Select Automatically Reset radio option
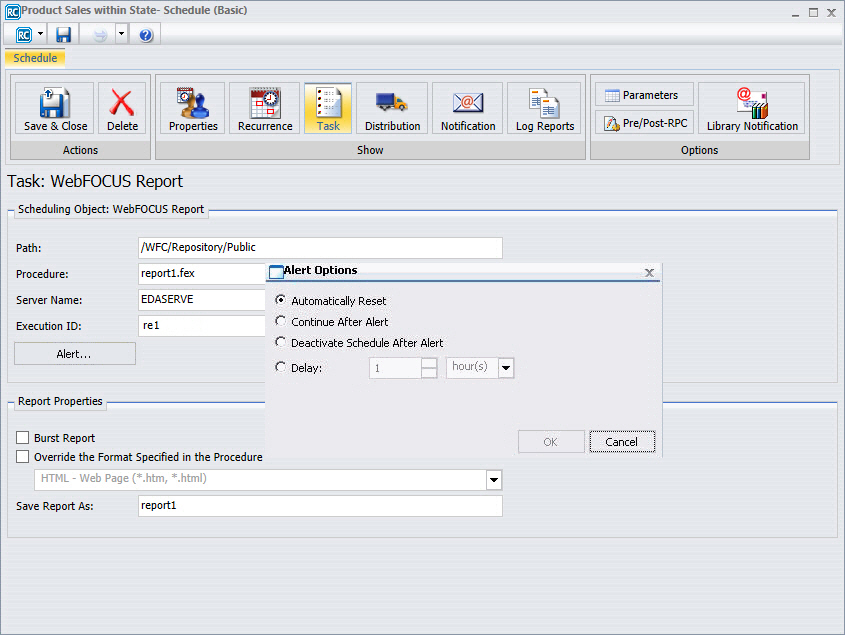Viewport: 845px width, 635px height. point(280,300)
